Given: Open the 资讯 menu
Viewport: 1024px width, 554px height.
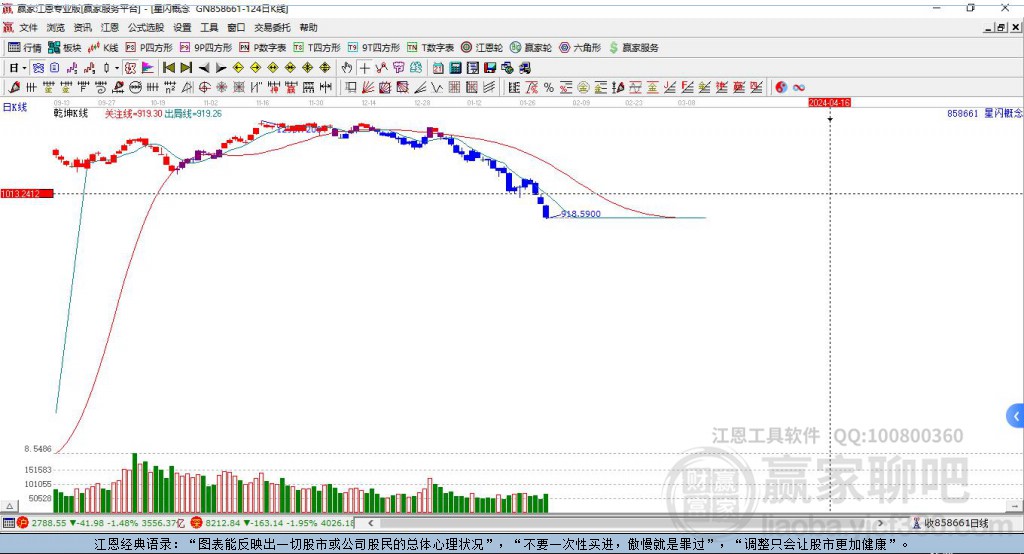Looking at the screenshot, I should point(82,27).
